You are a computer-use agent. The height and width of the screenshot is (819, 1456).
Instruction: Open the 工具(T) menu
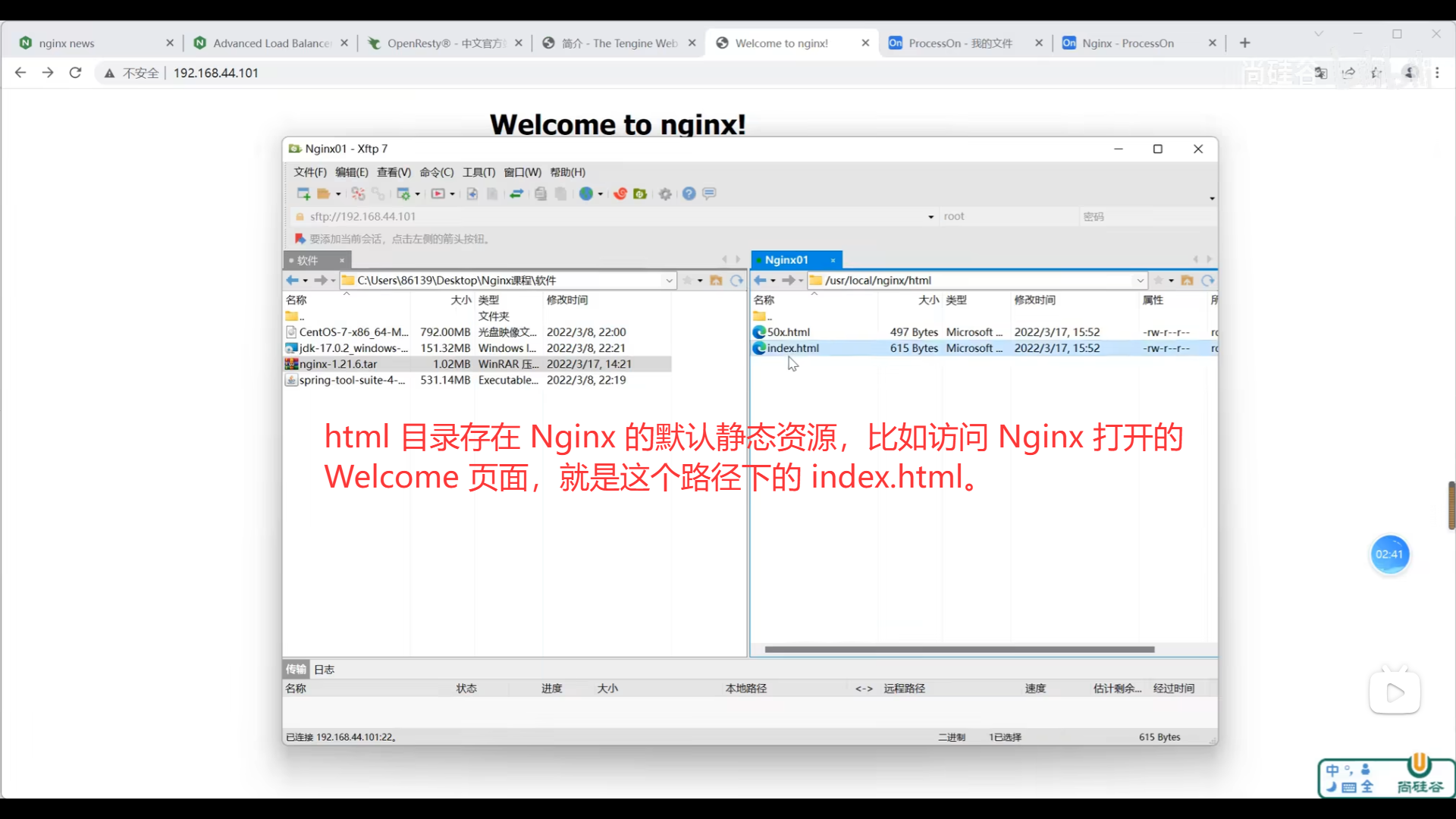(x=479, y=172)
